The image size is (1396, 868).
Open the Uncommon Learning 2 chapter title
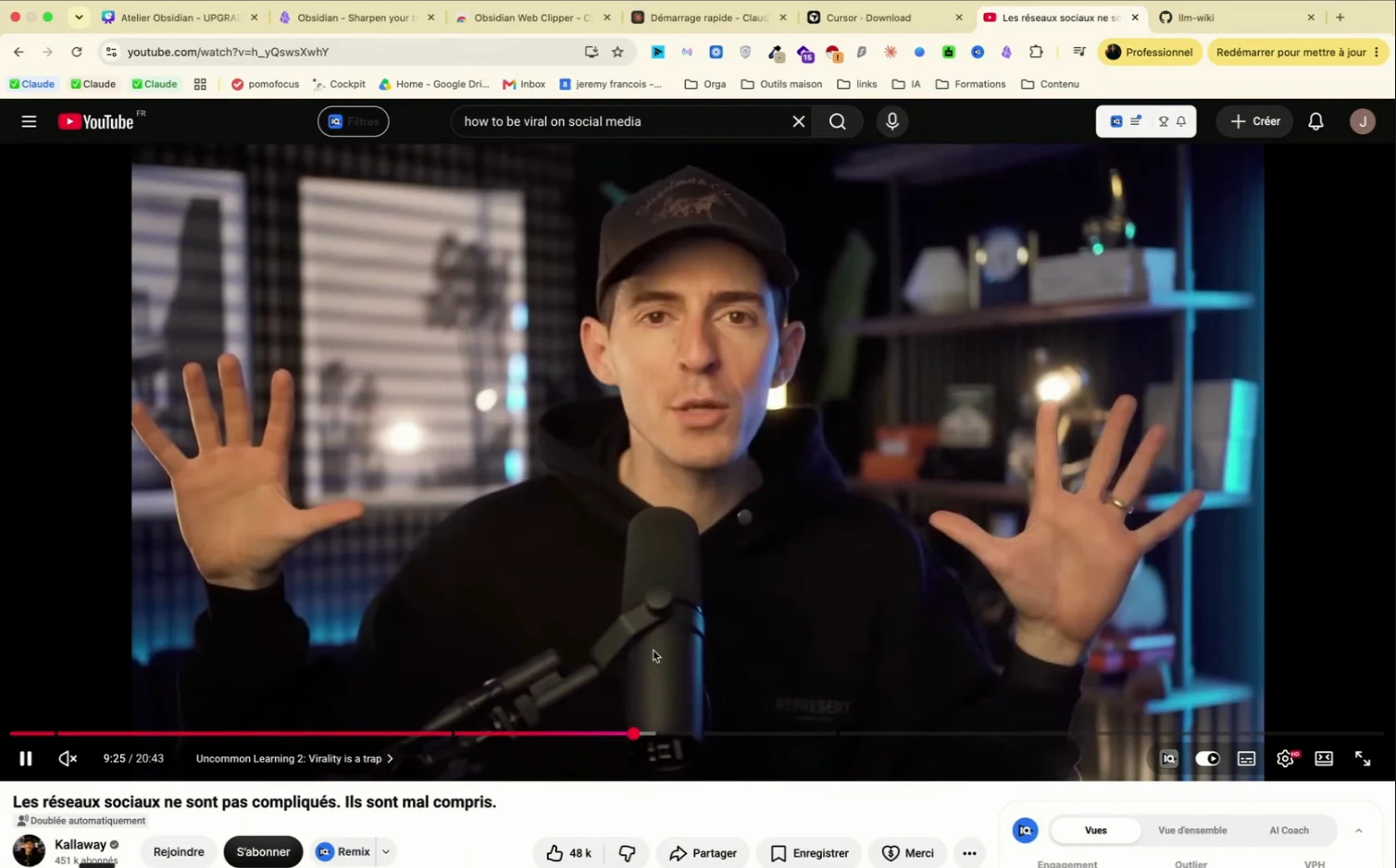pos(294,759)
